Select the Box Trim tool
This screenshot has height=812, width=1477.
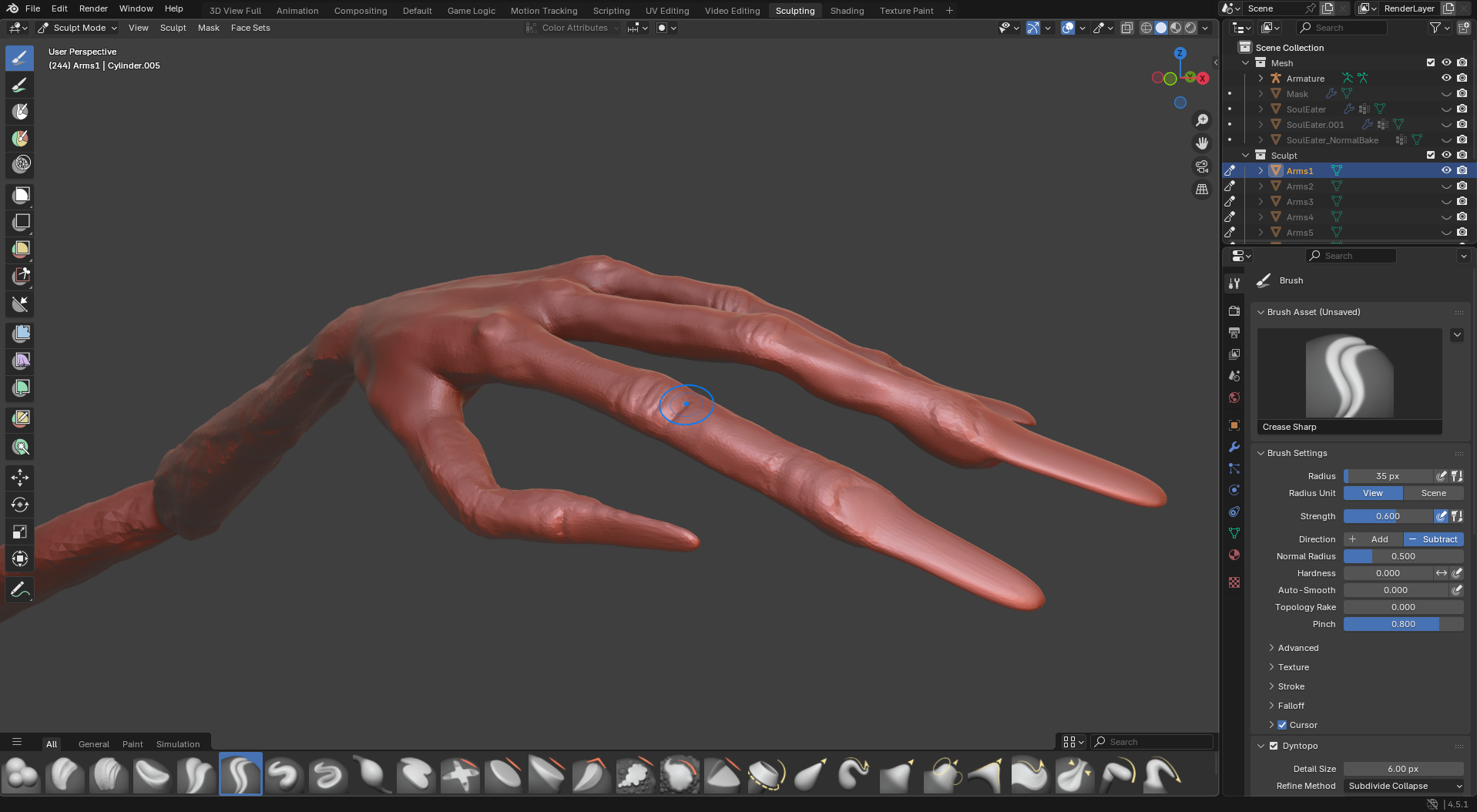pyautogui.click(x=20, y=277)
